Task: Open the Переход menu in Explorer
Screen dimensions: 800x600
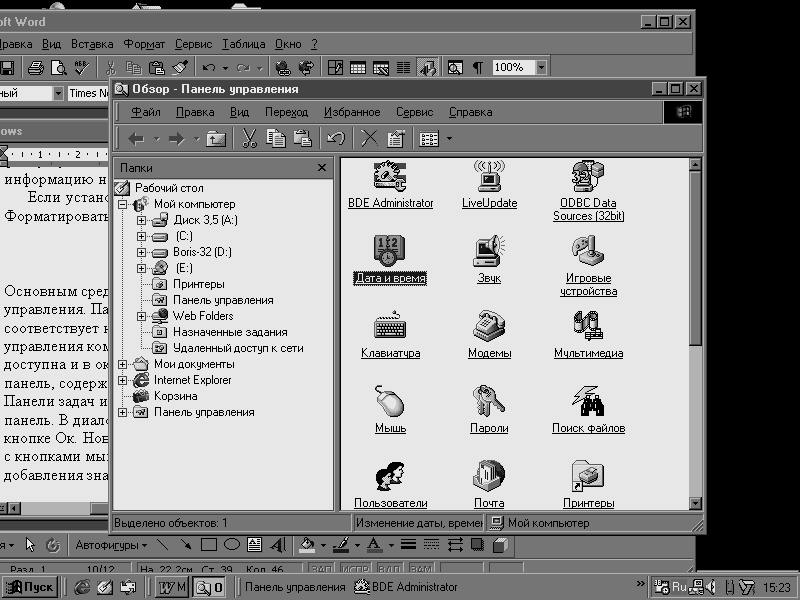Action: (x=286, y=112)
